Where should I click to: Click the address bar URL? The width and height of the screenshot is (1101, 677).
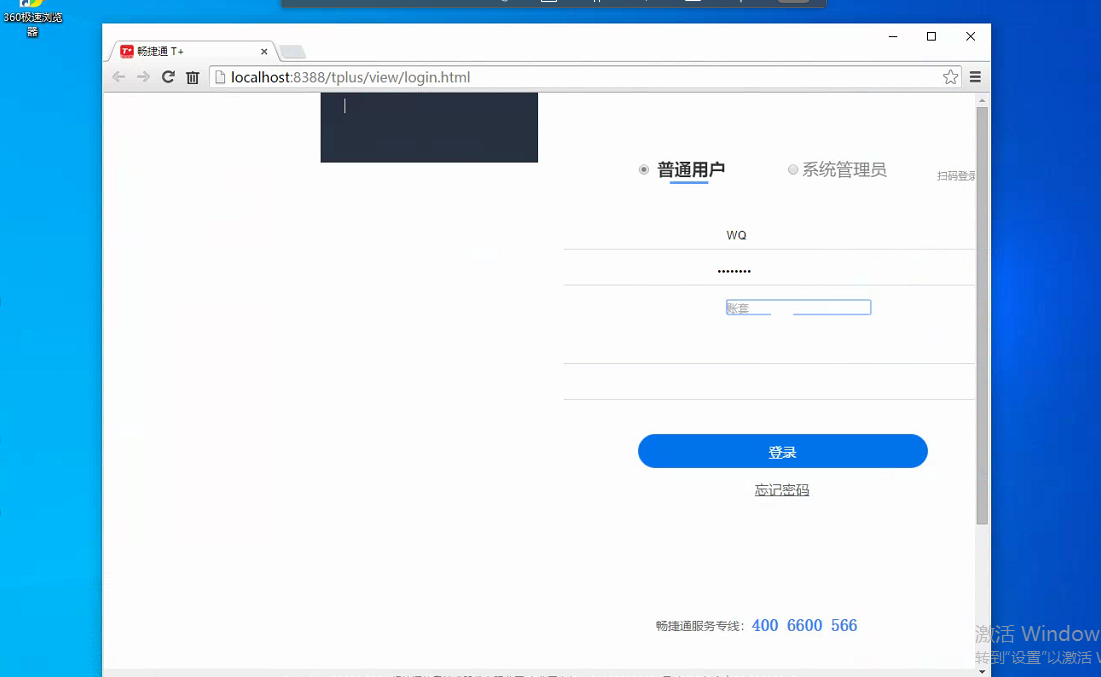click(350, 77)
